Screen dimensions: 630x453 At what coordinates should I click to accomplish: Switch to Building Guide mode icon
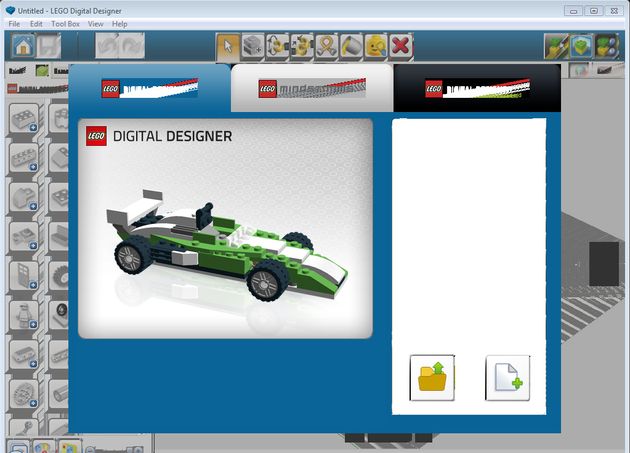pos(606,46)
